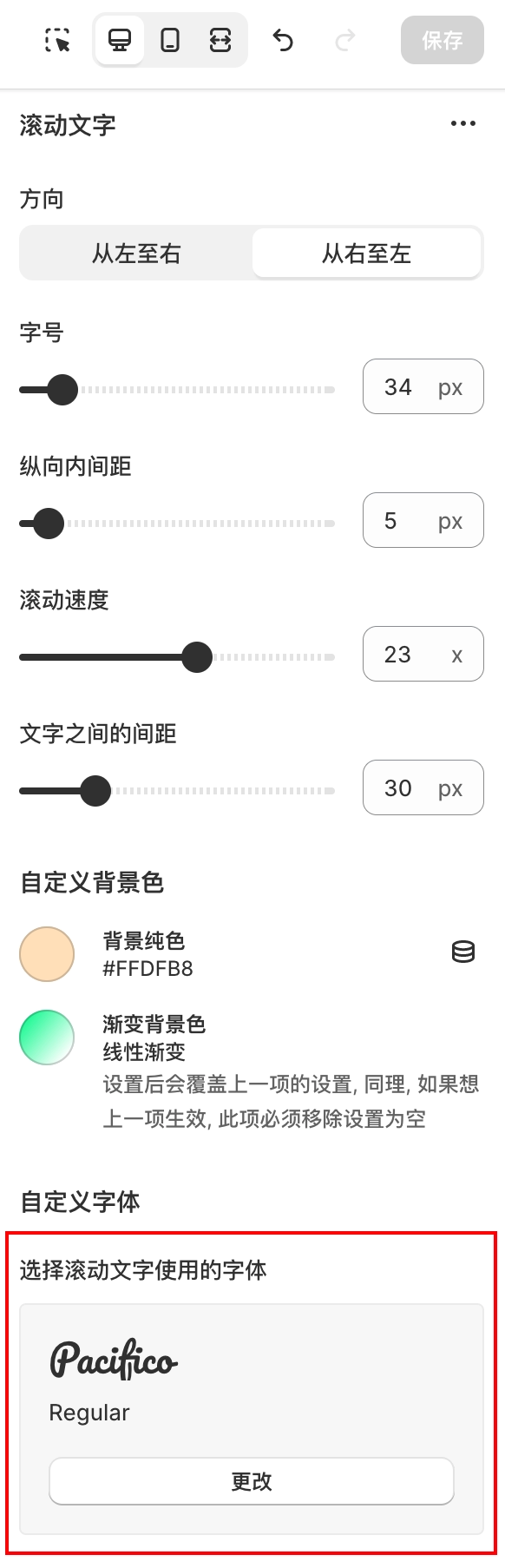The image size is (505, 1568).
Task: Click the 保存 button
Action: pyautogui.click(x=442, y=40)
